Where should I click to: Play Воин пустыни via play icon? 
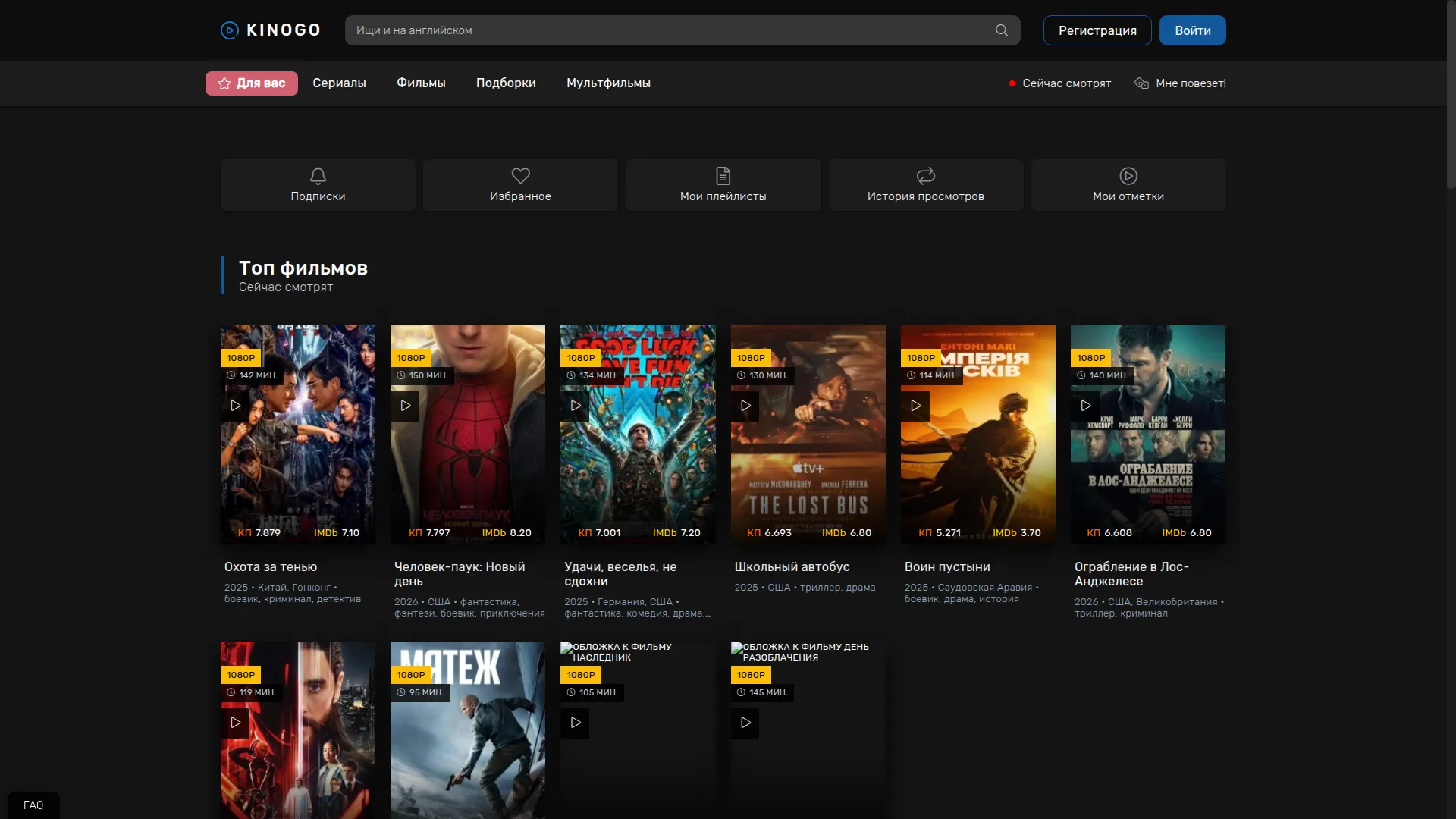point(915,406)
